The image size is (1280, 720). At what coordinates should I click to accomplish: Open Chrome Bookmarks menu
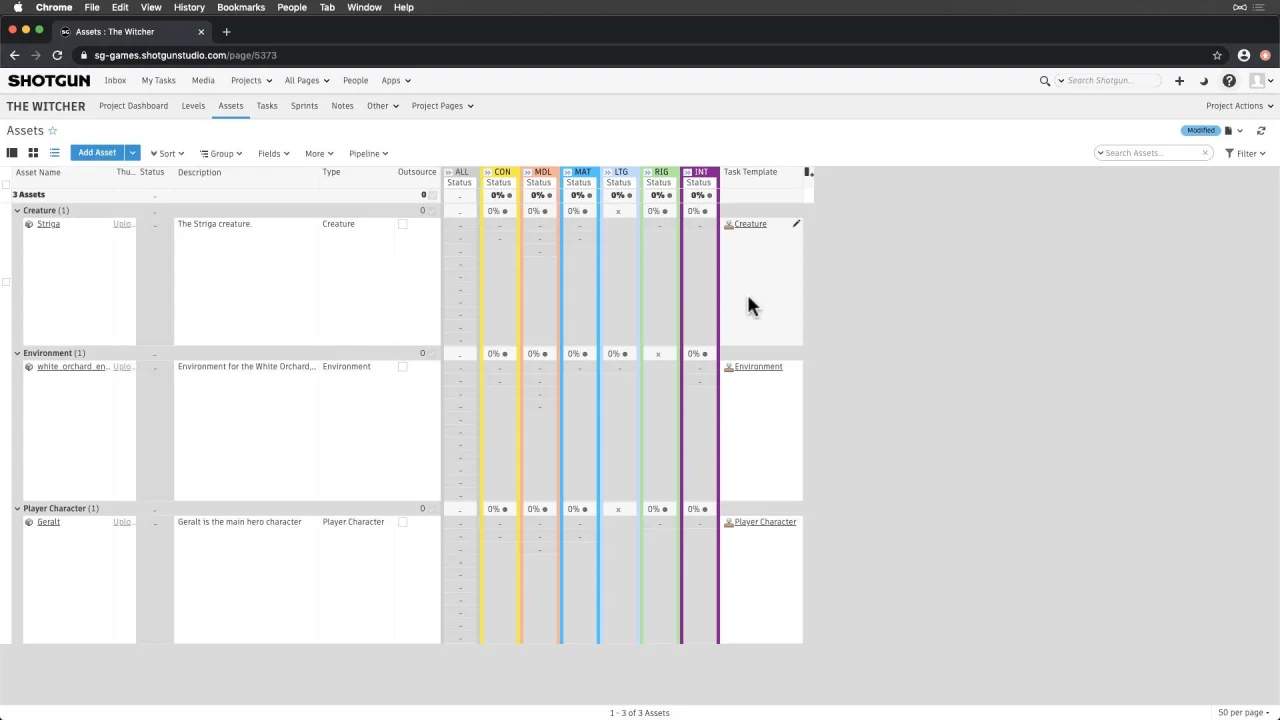tap(241, 7)
